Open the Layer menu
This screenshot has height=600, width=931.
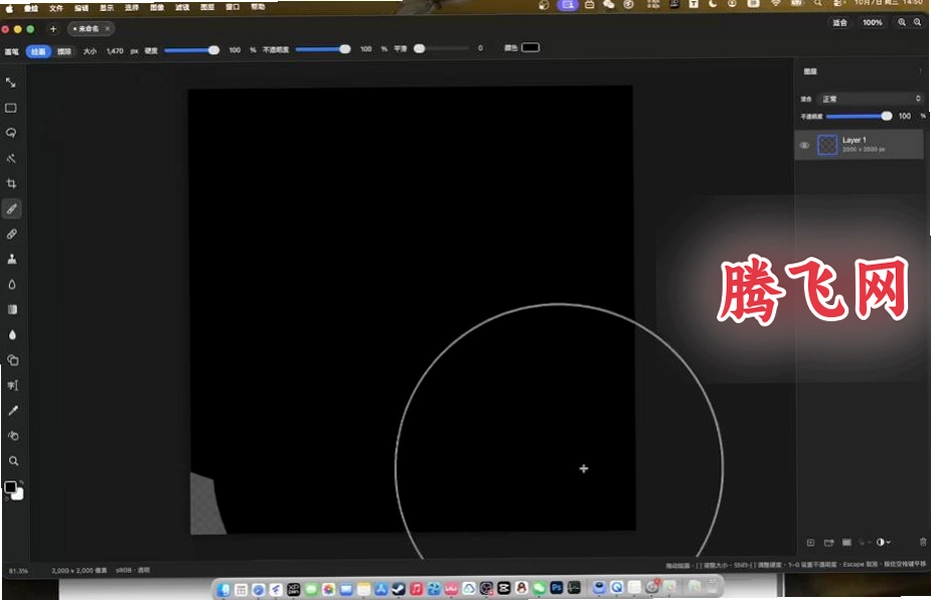click(207, 7)
